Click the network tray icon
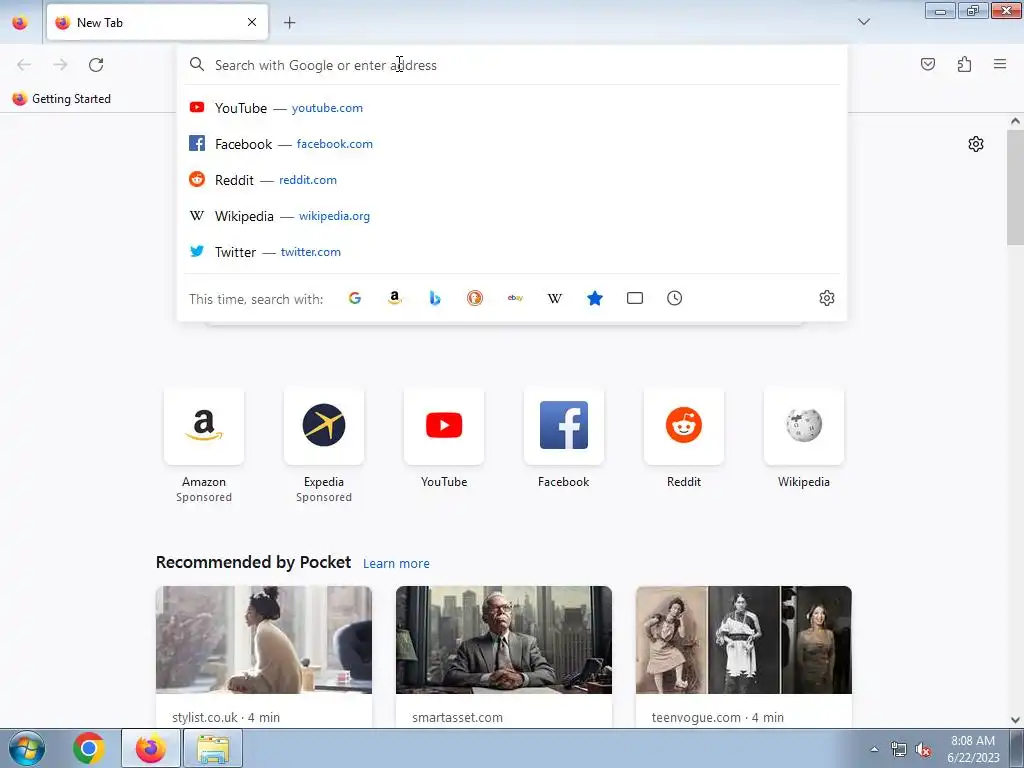The image size is (1024, 768). point(899,750)
